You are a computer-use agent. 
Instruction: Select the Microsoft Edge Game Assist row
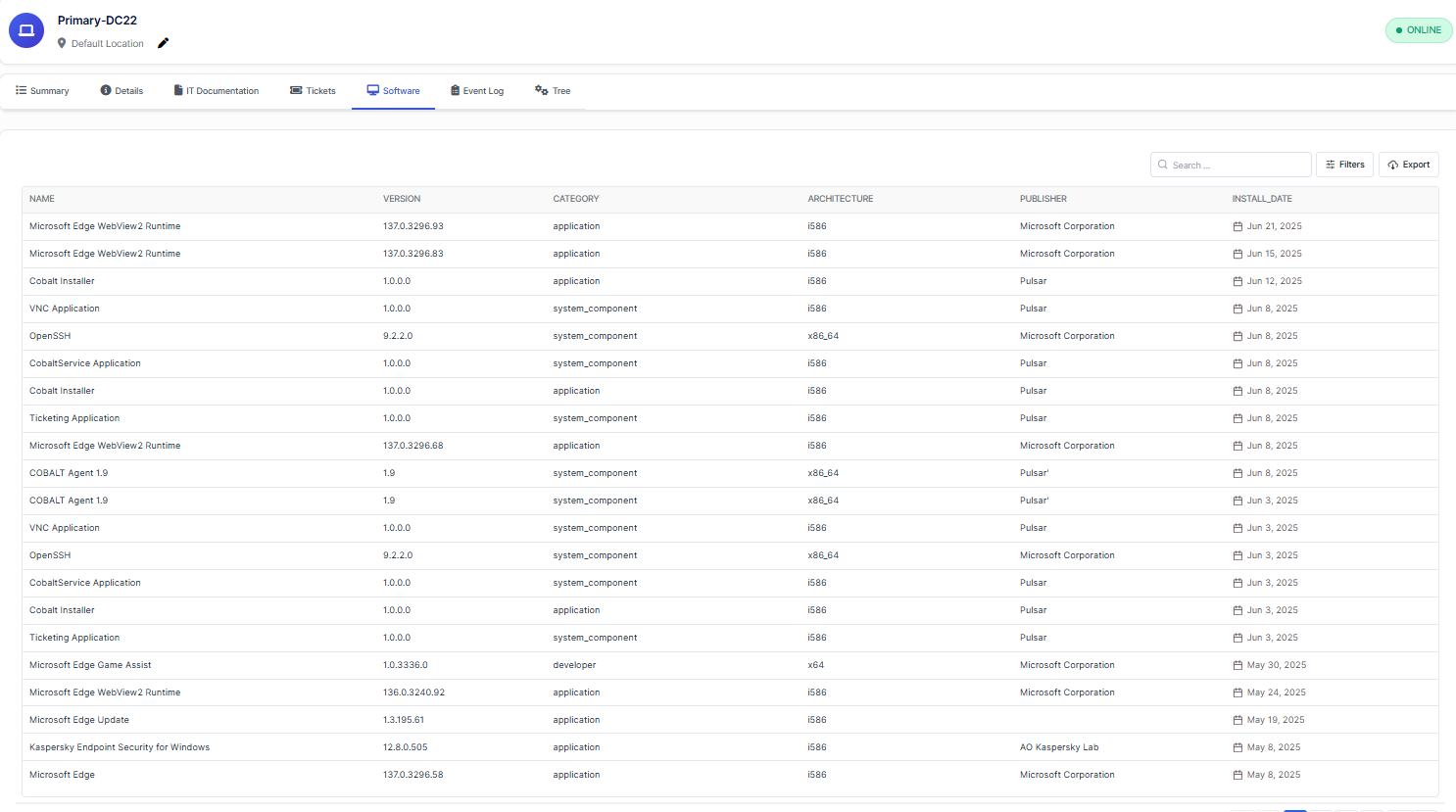(730, 665)
